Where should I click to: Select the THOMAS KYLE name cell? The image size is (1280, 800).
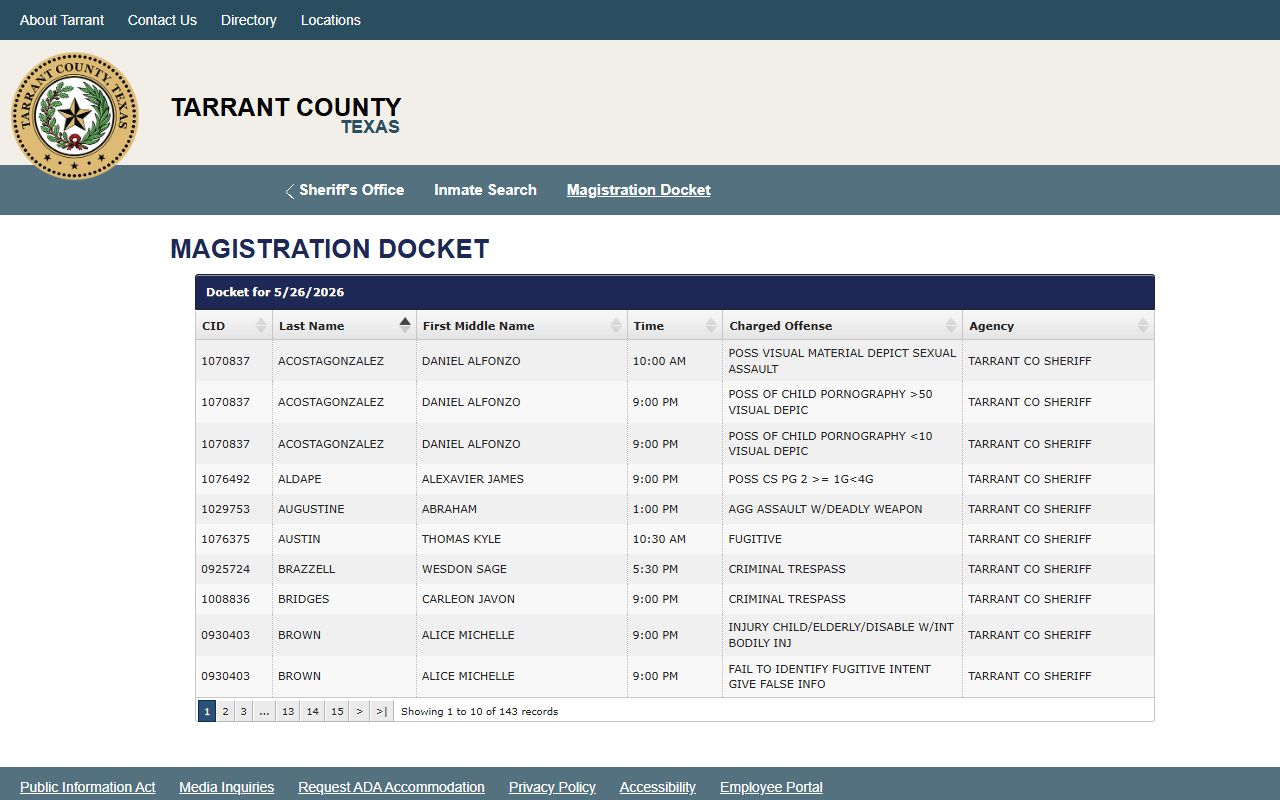click(x=522, y=539)
